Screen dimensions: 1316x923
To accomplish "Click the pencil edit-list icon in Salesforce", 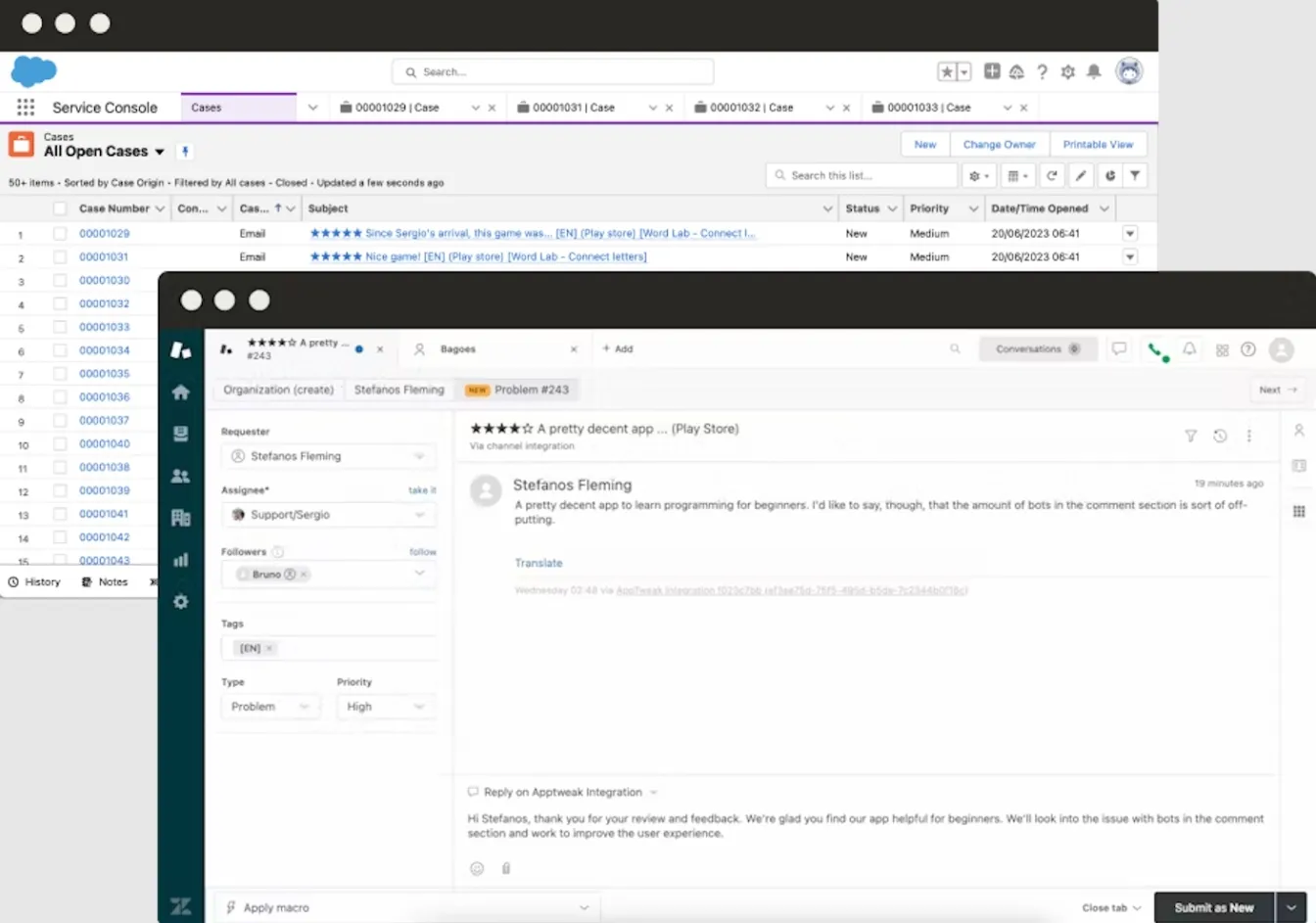I will [x=1081, y=176].
